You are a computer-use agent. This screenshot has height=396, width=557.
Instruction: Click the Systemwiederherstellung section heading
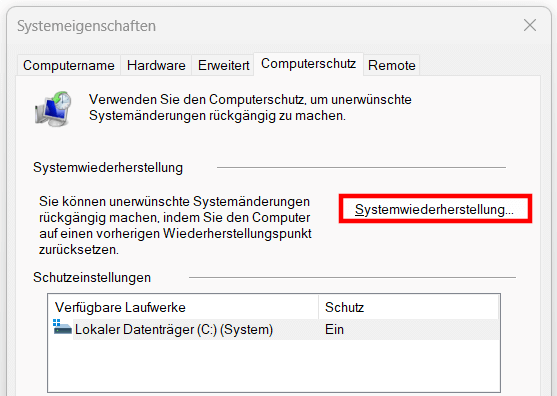pos(108,168)
